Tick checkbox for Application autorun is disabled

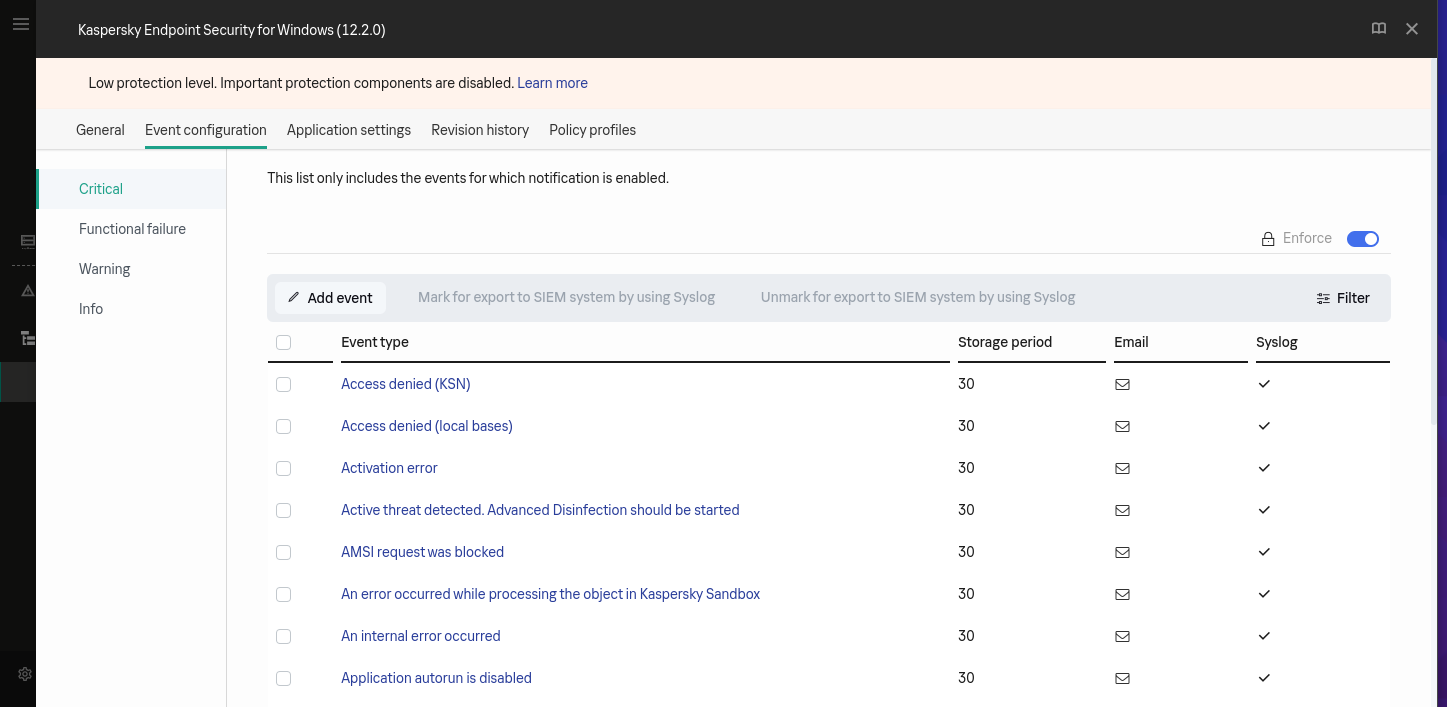pyautogui.click(x=283, y=678)
